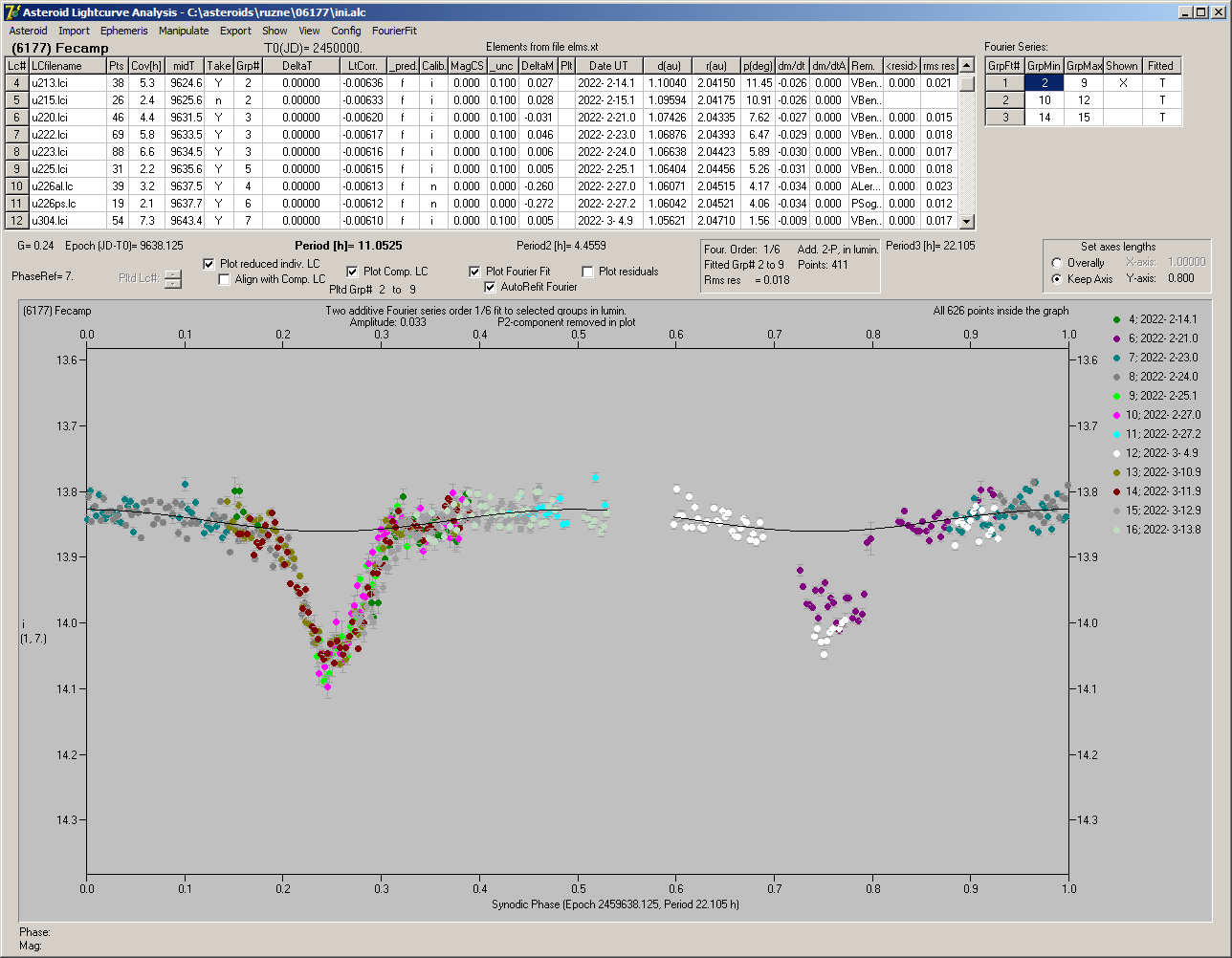Click legend dot for 10; 2022- 2-27.0
The image size is (1232, 958).
(1117, 415)
